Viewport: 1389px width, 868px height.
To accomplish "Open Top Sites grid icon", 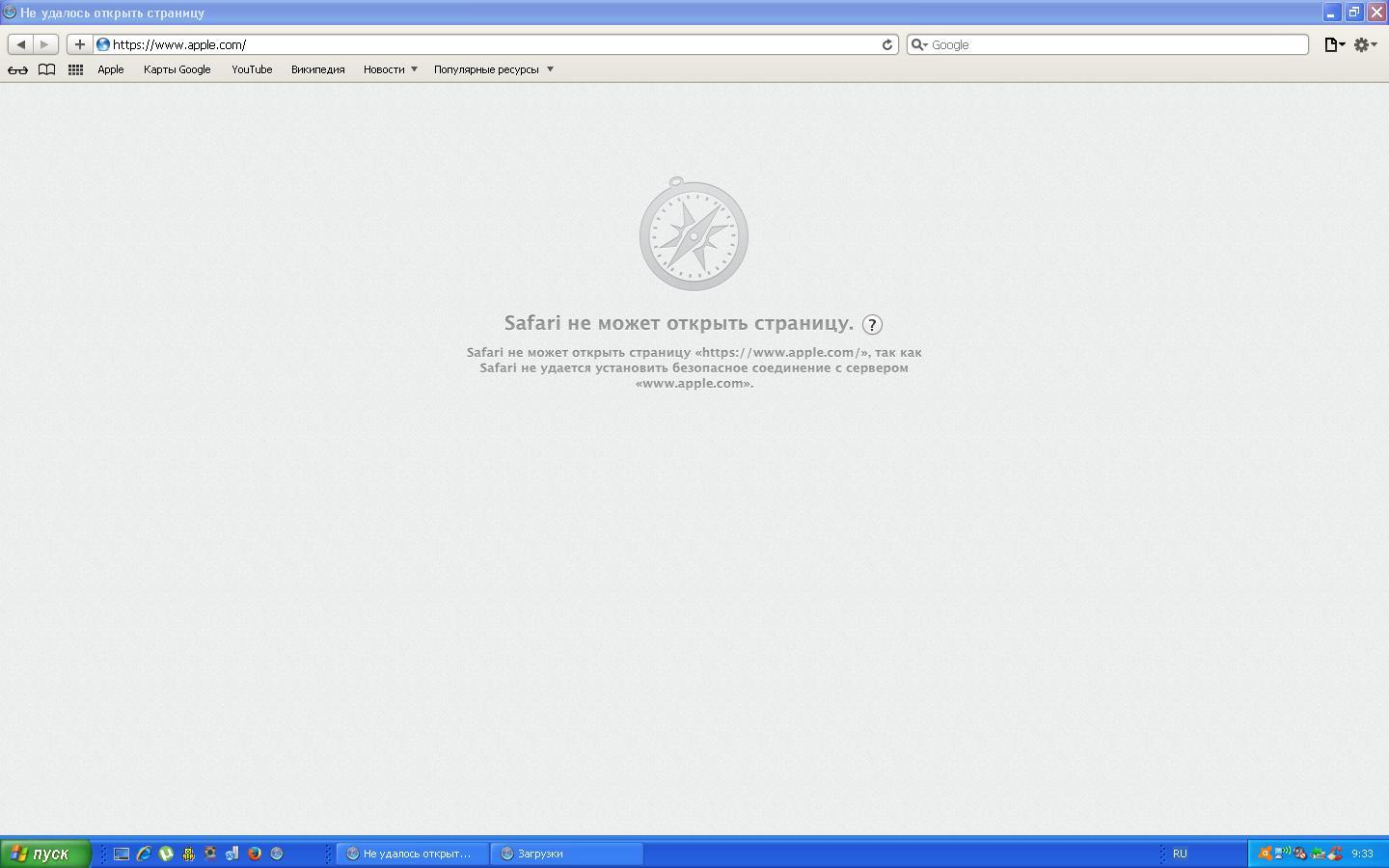I will (75, 69).
